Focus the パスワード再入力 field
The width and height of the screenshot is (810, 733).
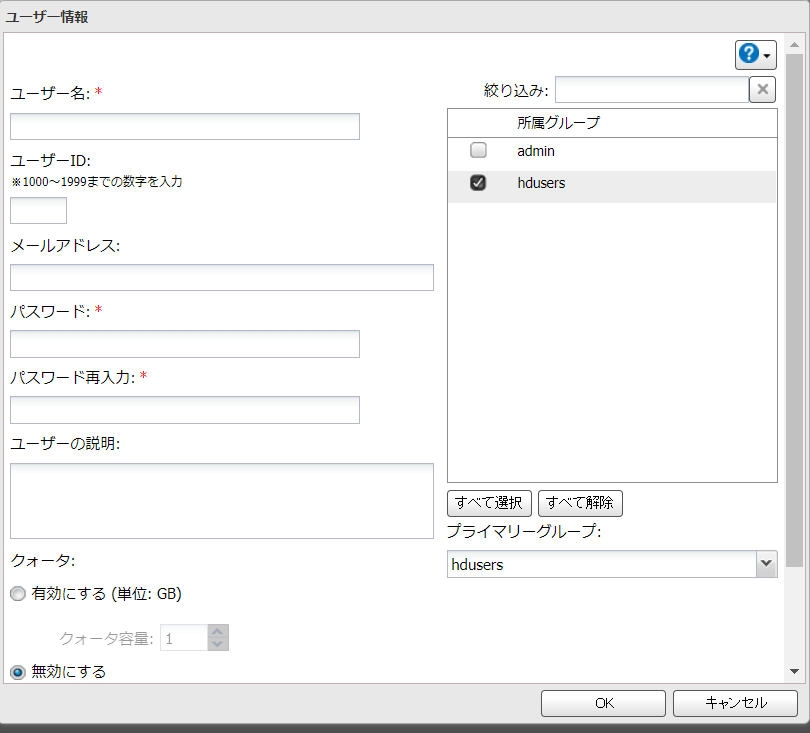pos(184,410)
